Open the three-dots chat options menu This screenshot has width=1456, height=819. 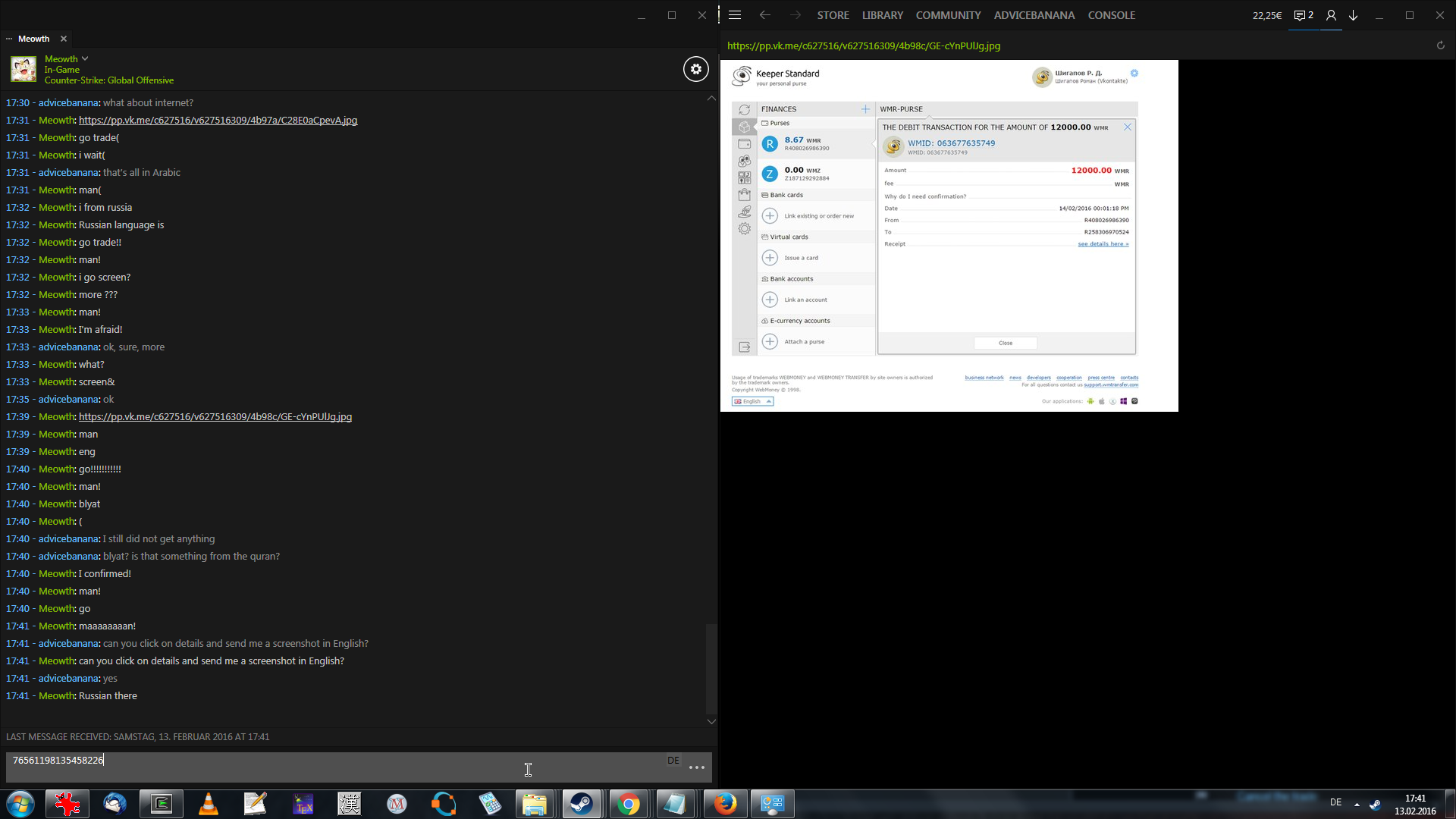coord(696,767)
